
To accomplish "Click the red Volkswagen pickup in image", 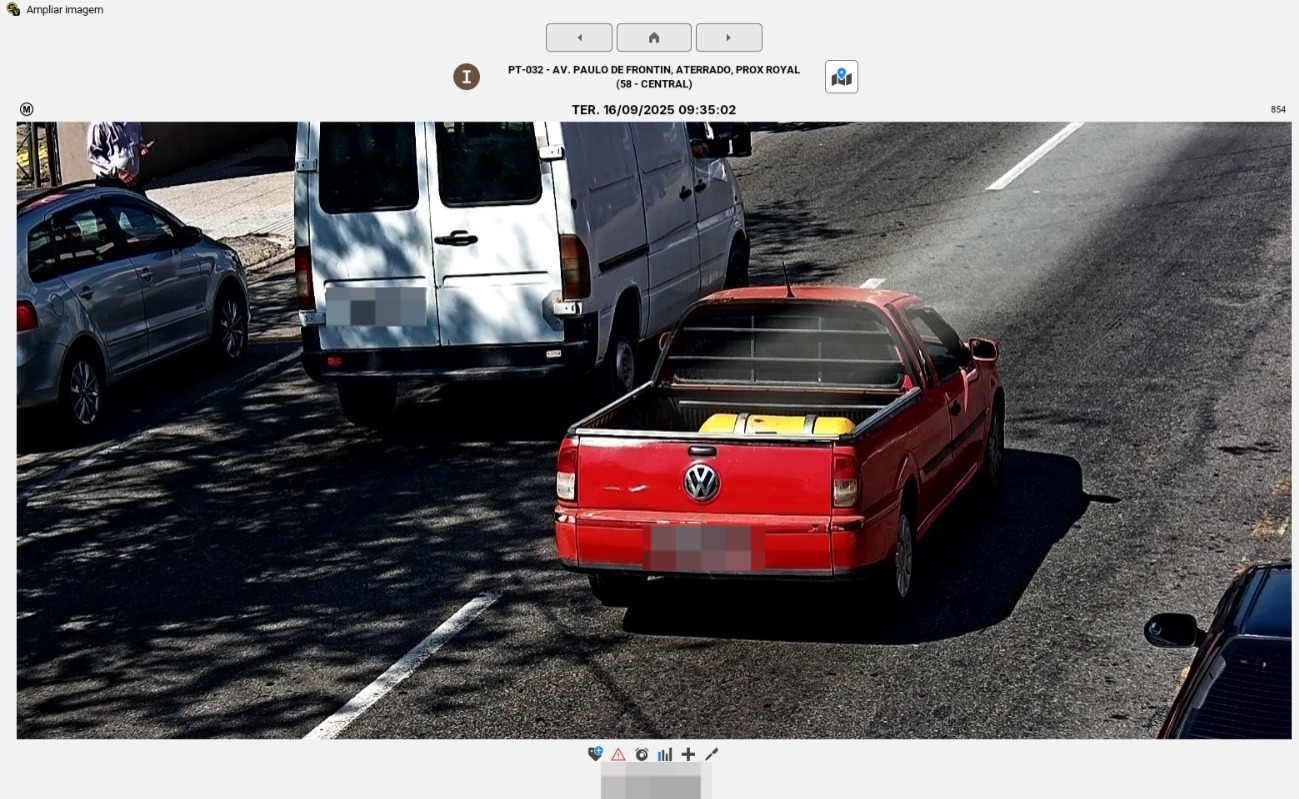I will (x=780, y=470).
